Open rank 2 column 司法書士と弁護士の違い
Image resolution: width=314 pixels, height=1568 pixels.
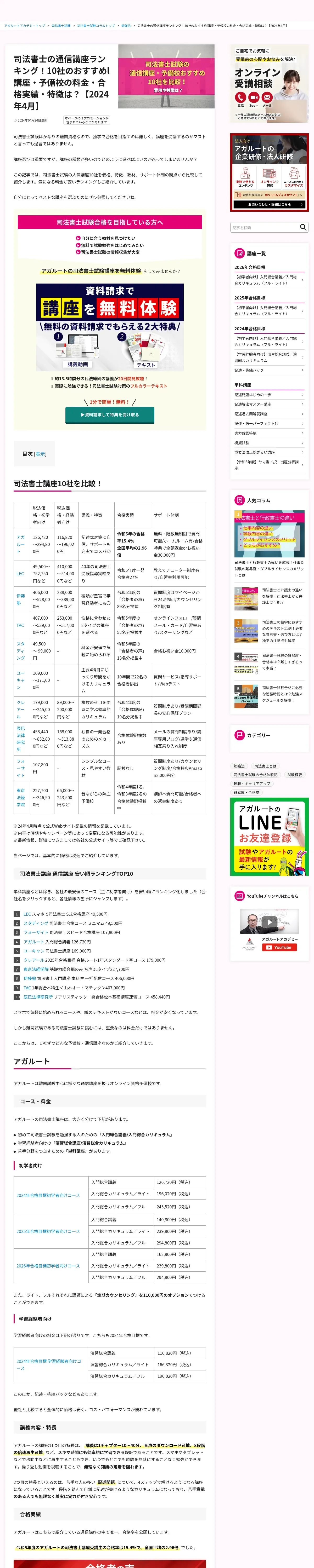tap(269, 599)
